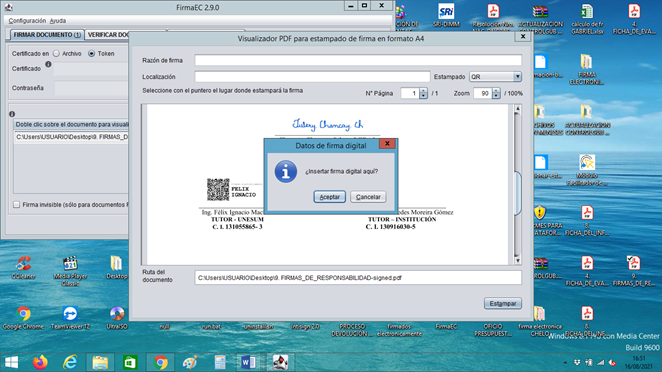Viewport: 662px width, 372px height.
Task: Click the FirmaEC taskbar icon
Action: pyautogui.click(x=280, y=362)
